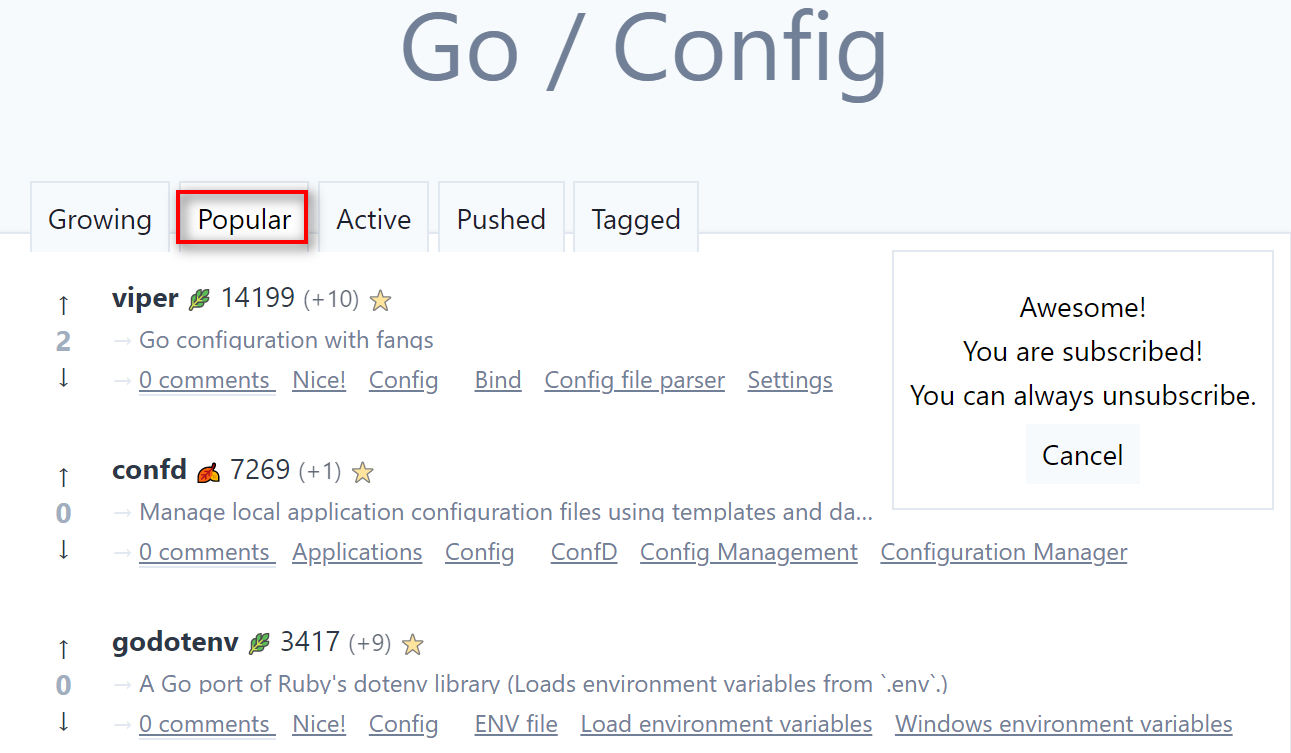Screen dimensions: 1291x753
Task: Switch to the Pushed tab
Action: click(501, 219)
